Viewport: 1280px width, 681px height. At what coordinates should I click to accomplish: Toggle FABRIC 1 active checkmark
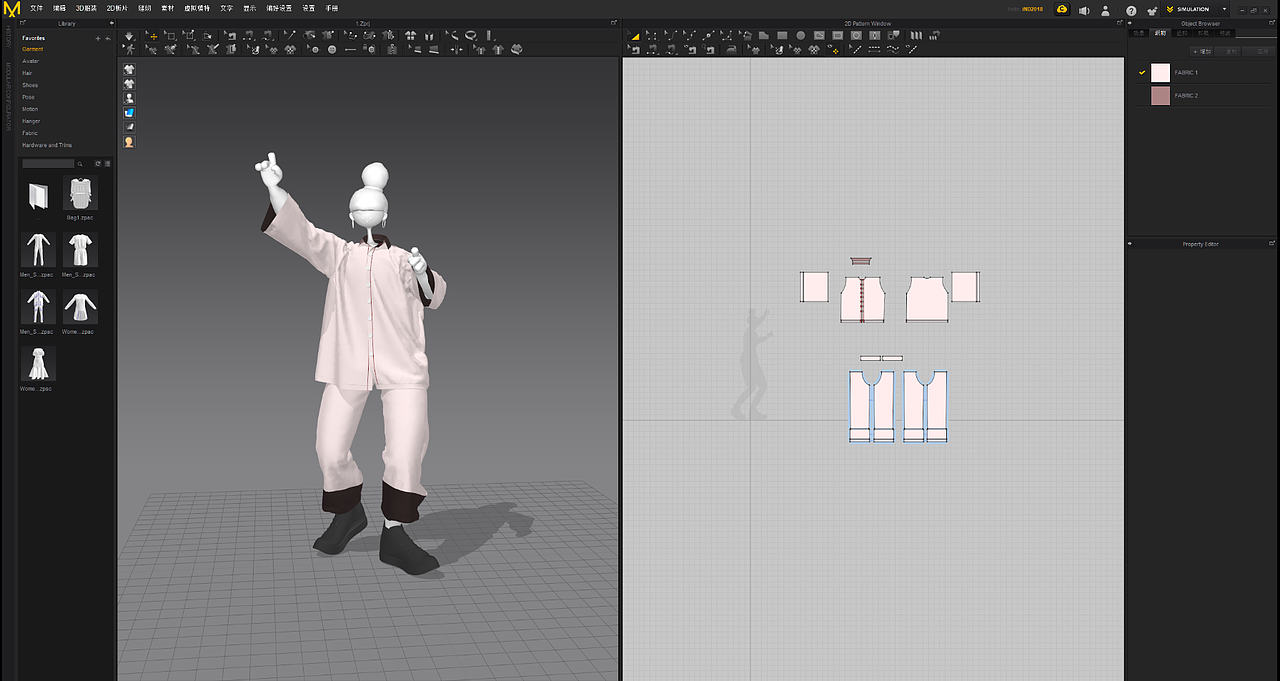1142,71
